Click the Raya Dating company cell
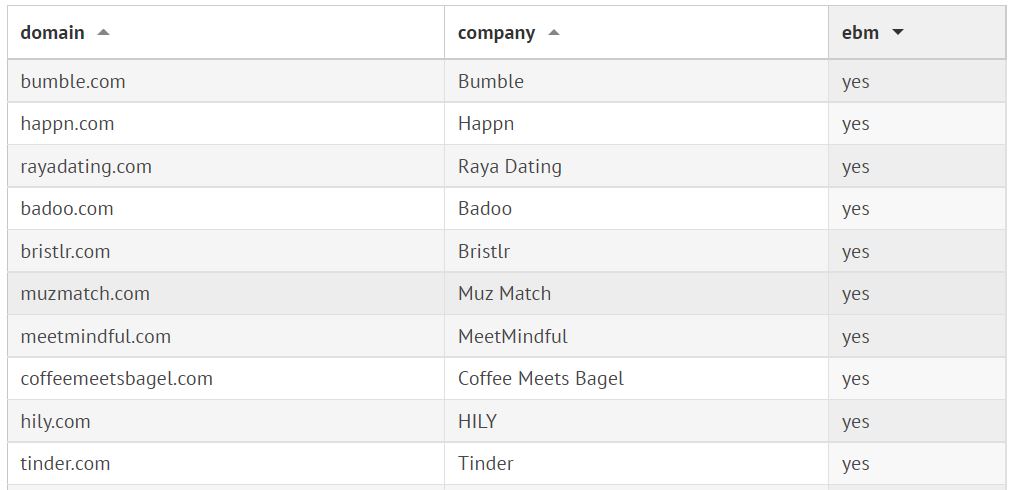Viewport: 1012px width, 490px height. [510, 166]
